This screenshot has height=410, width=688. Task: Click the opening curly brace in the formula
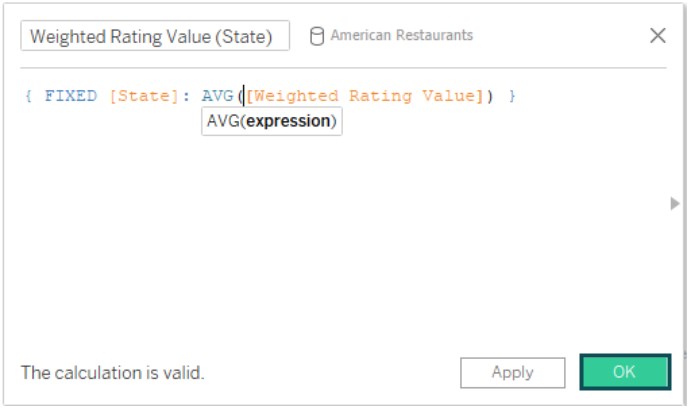click(x=29, y=96)
